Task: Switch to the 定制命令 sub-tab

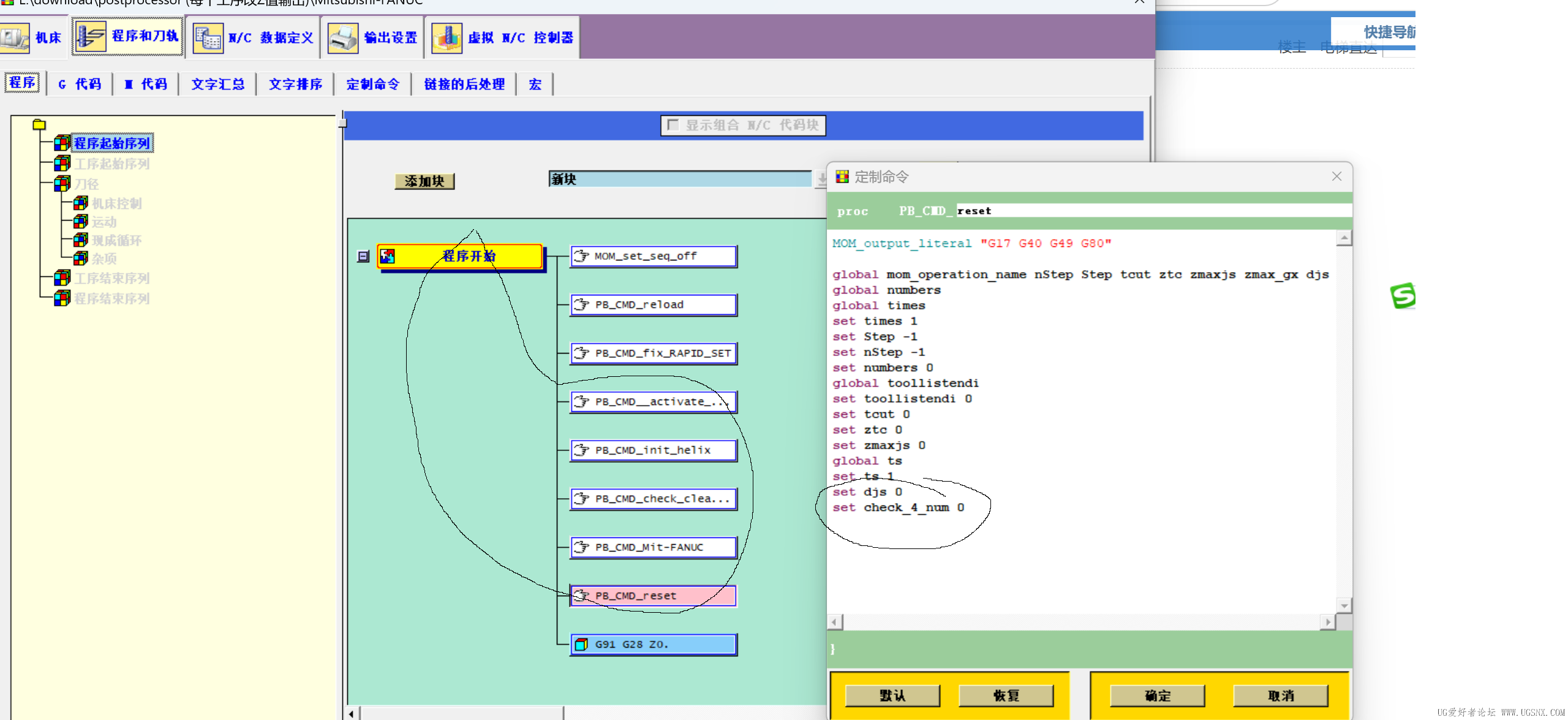Action: pos(373,84)
